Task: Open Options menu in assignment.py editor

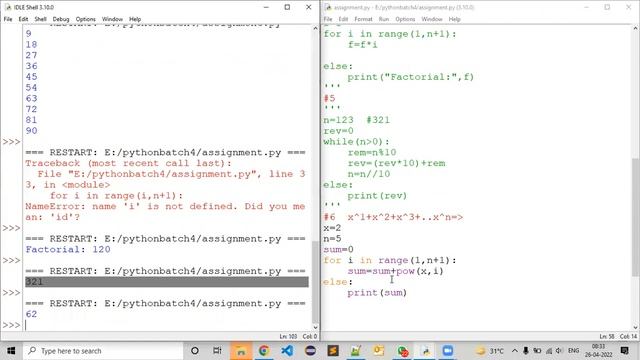Action: 405,19
